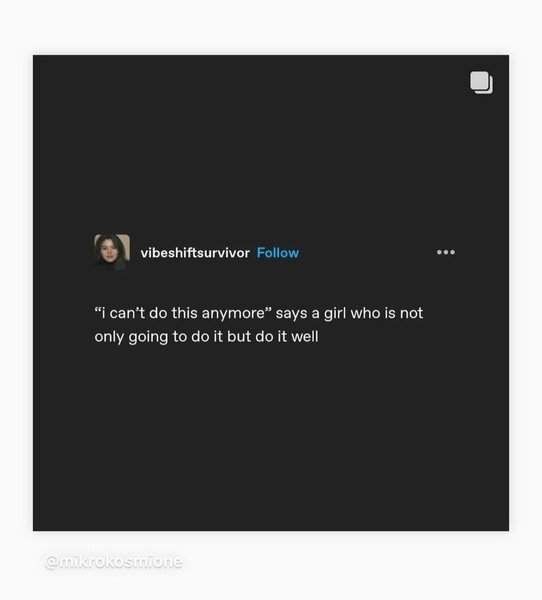The width and height of the screenshot is (542, 600).
Task: Click the word "girl" in the post text
Action: [x=335, y=314]
